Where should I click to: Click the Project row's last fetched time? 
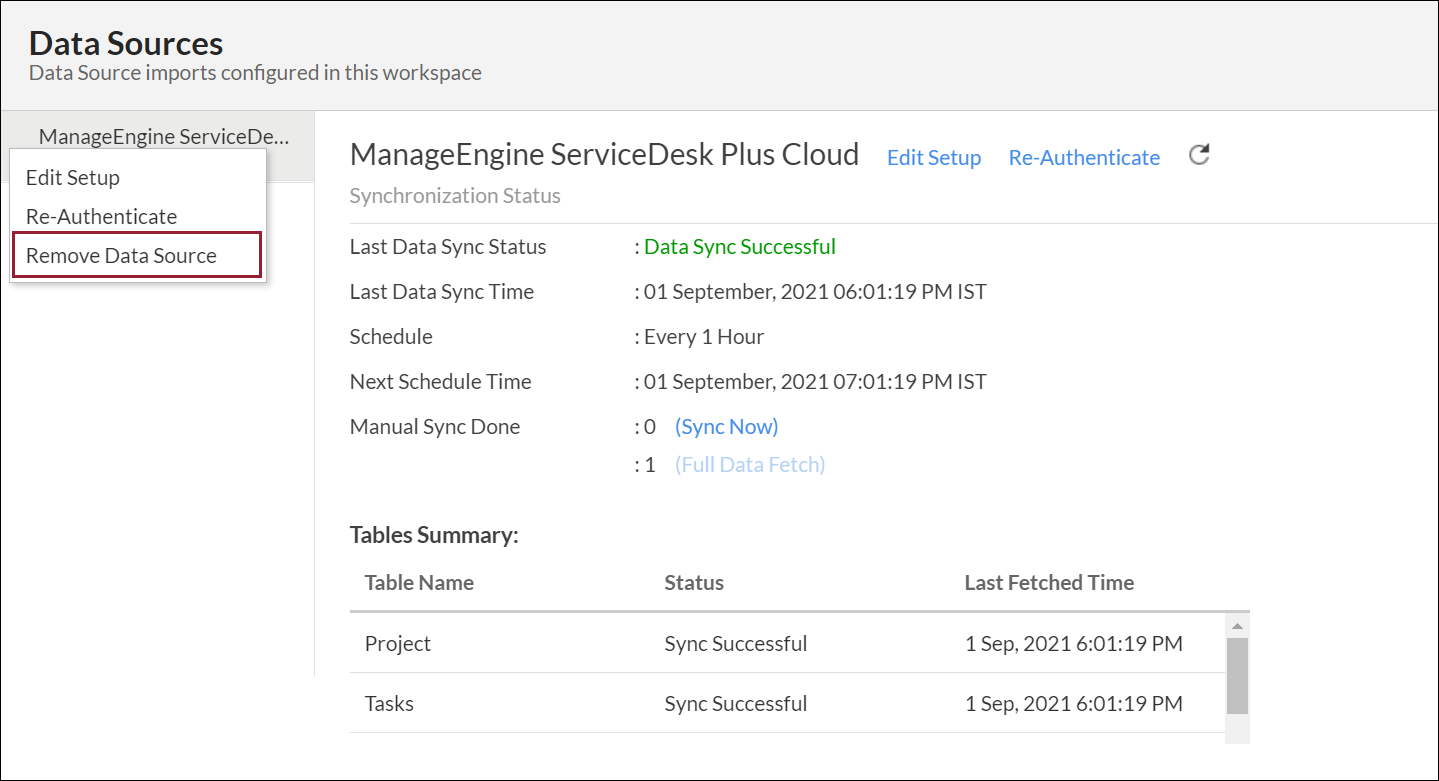[1073, 644]
